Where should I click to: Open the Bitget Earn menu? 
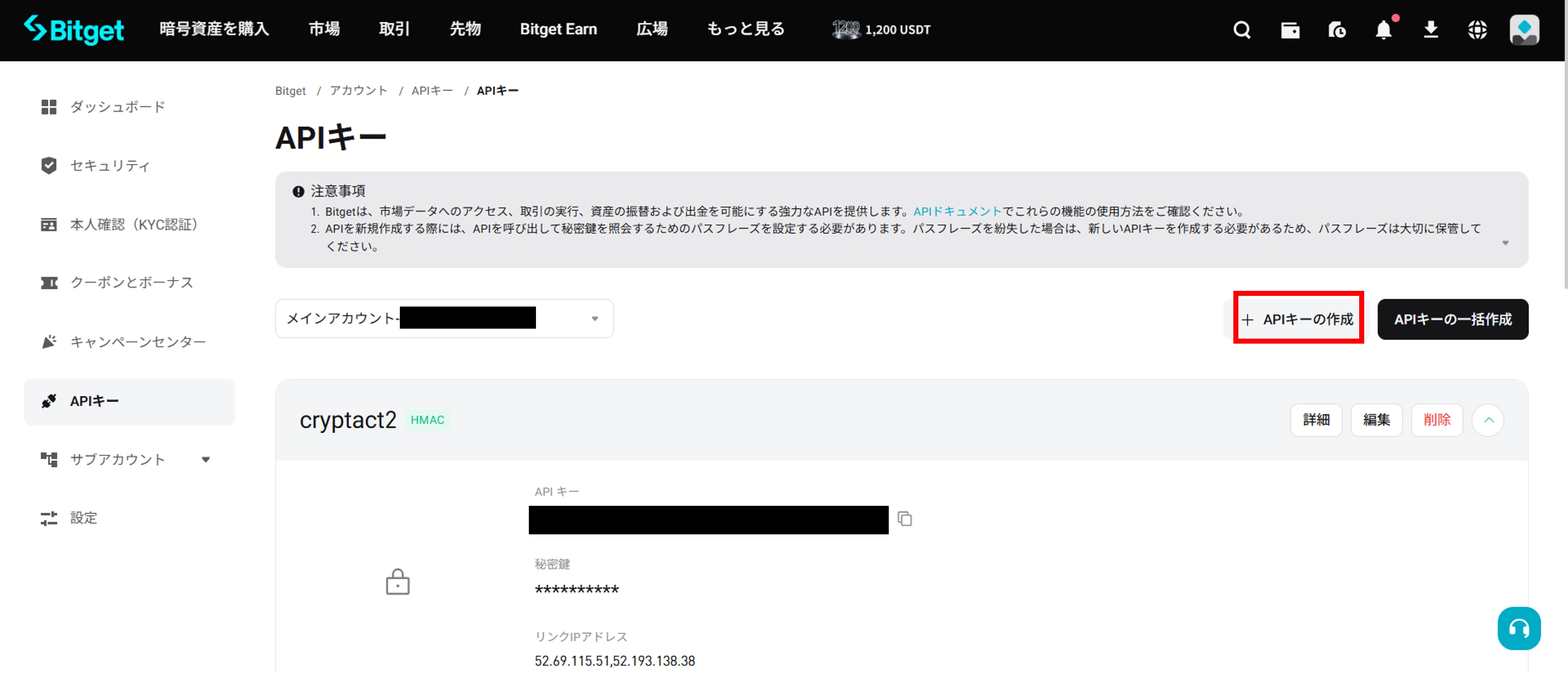558,29
